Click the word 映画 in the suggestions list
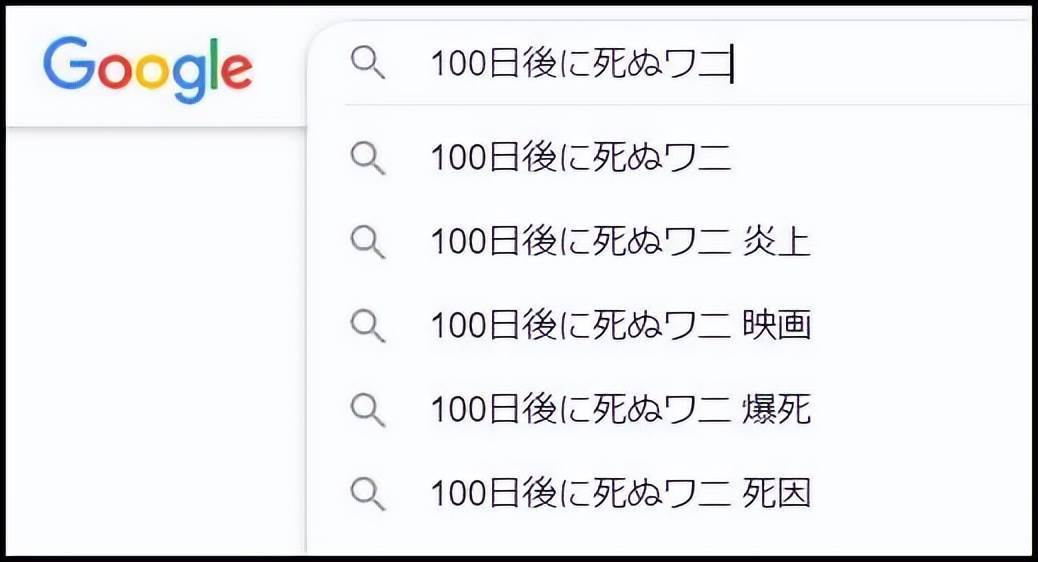1038x562 pixels. (x=777, y=326)
